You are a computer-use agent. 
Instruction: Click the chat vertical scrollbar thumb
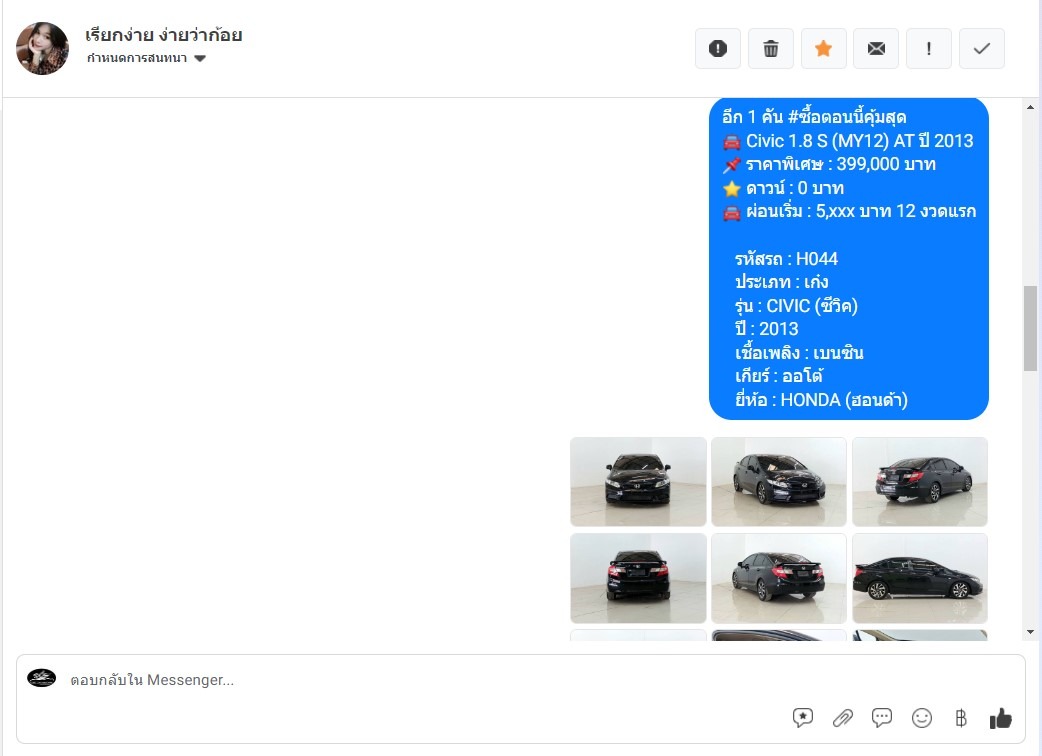(x=1030, y=328)
